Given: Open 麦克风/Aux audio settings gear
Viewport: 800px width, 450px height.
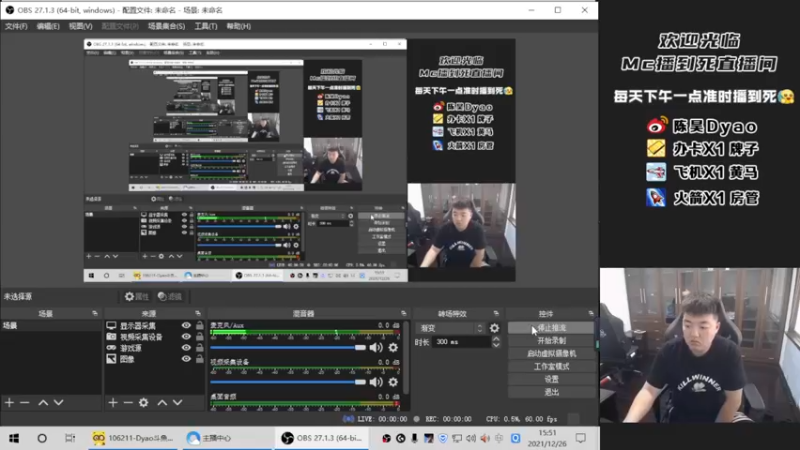Looking at the screenshot, I should (x=393, y=347).
